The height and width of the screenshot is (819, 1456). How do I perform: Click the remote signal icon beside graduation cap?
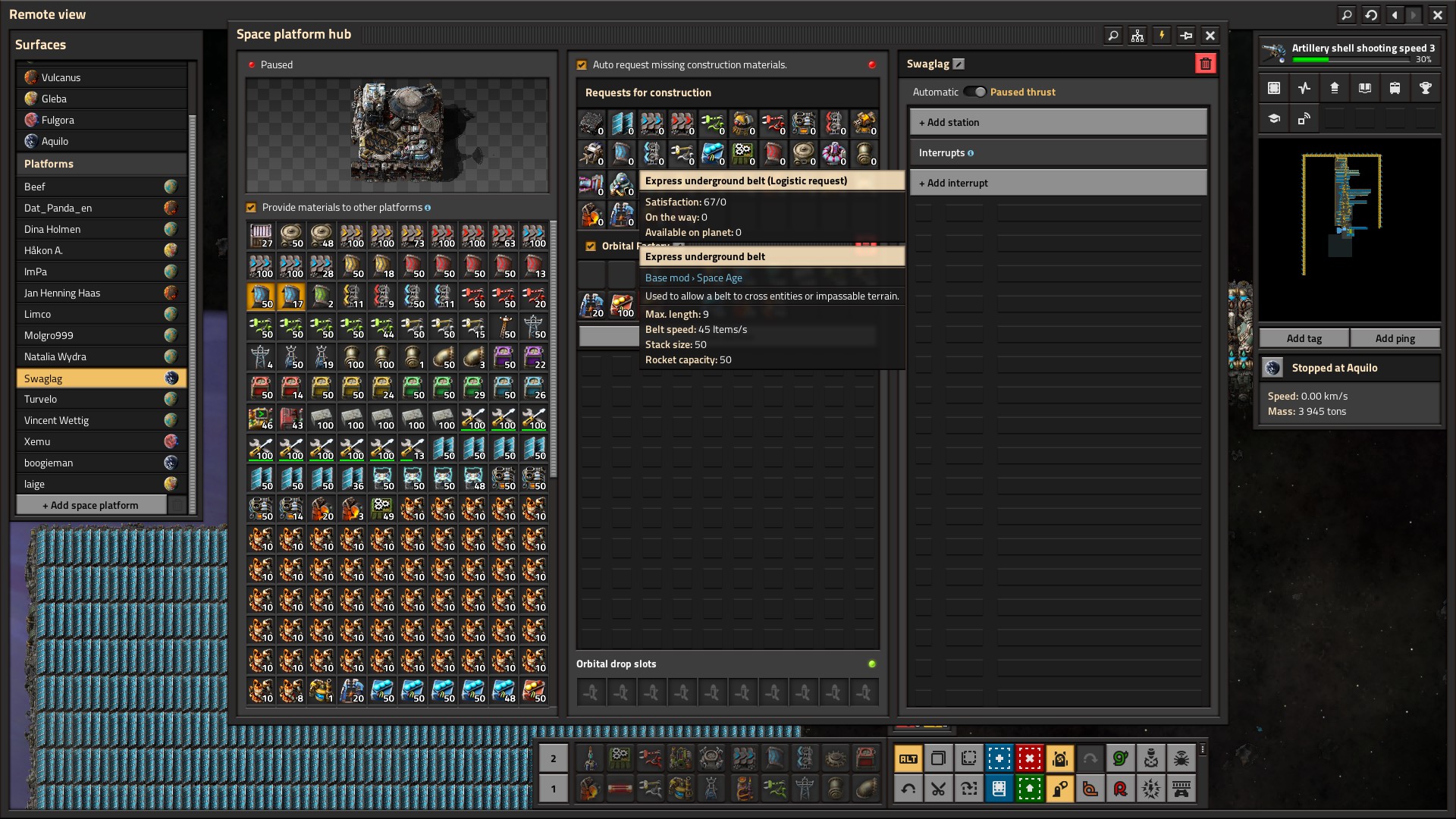click(1304, 118)
